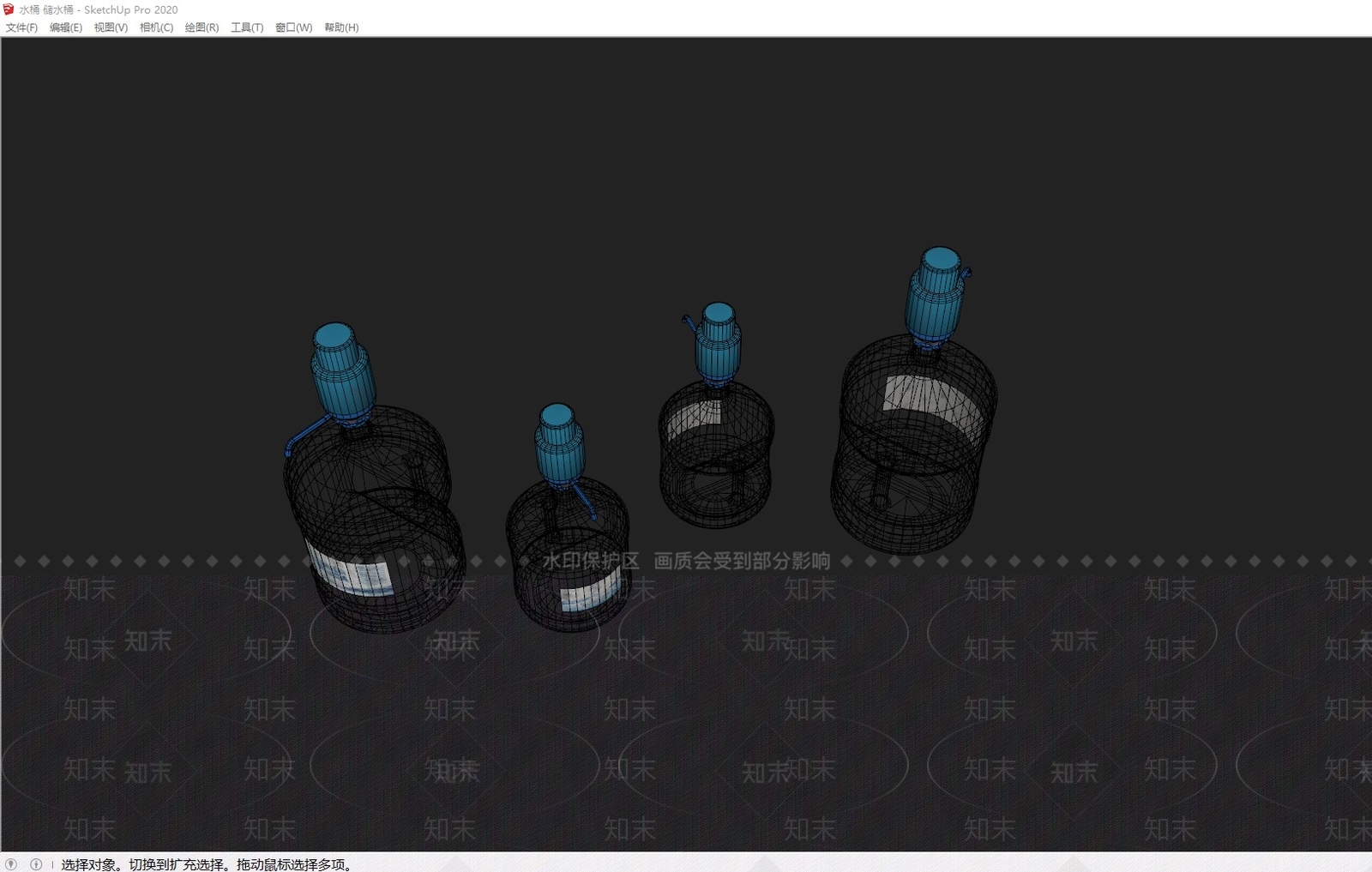Viewport: 1372px width, 872px height.
Task: Open the 绘图(R) menu
Action: coord(202,27)
